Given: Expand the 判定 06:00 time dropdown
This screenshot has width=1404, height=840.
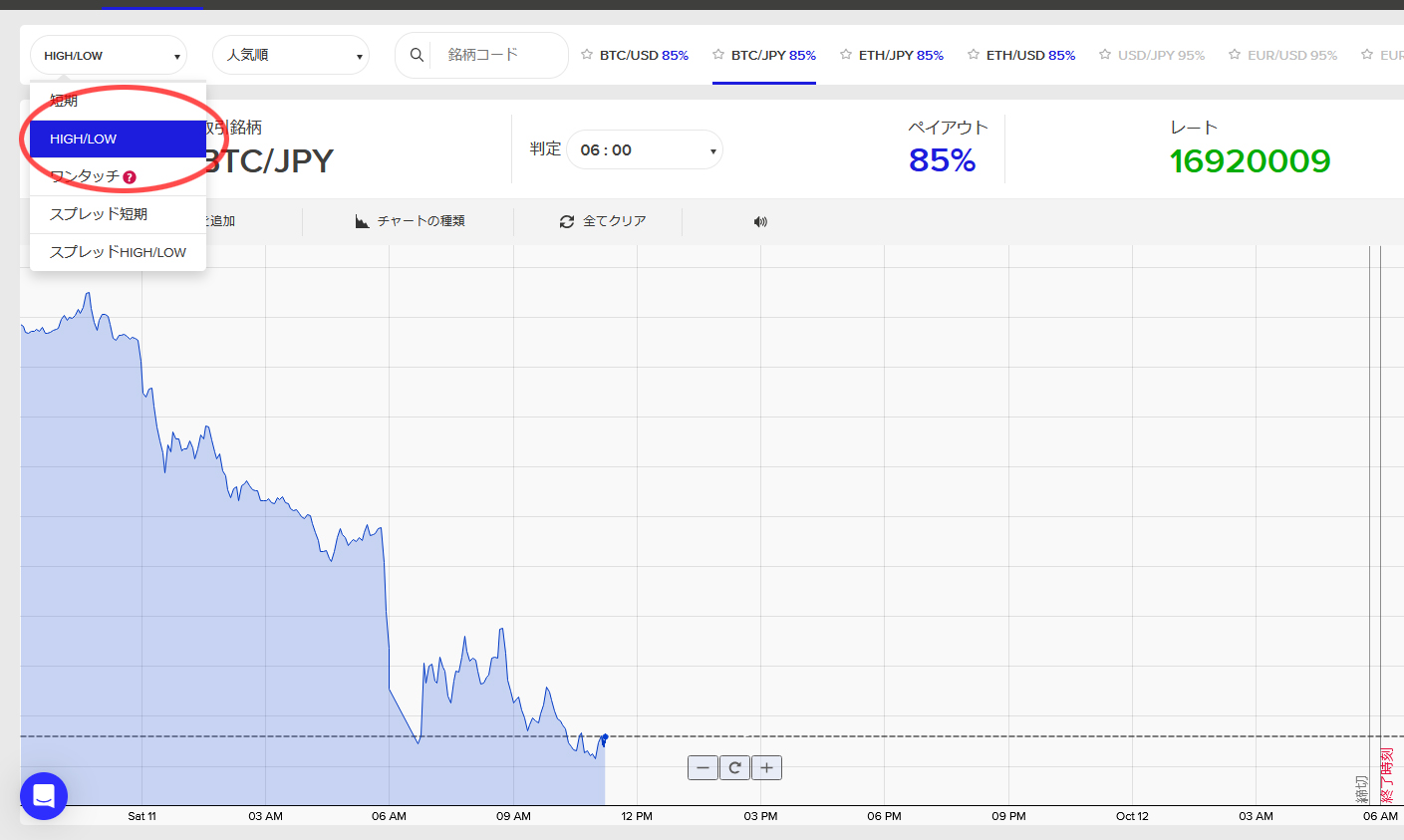Looking at the screenshot, I should click(x=645, y=150).
